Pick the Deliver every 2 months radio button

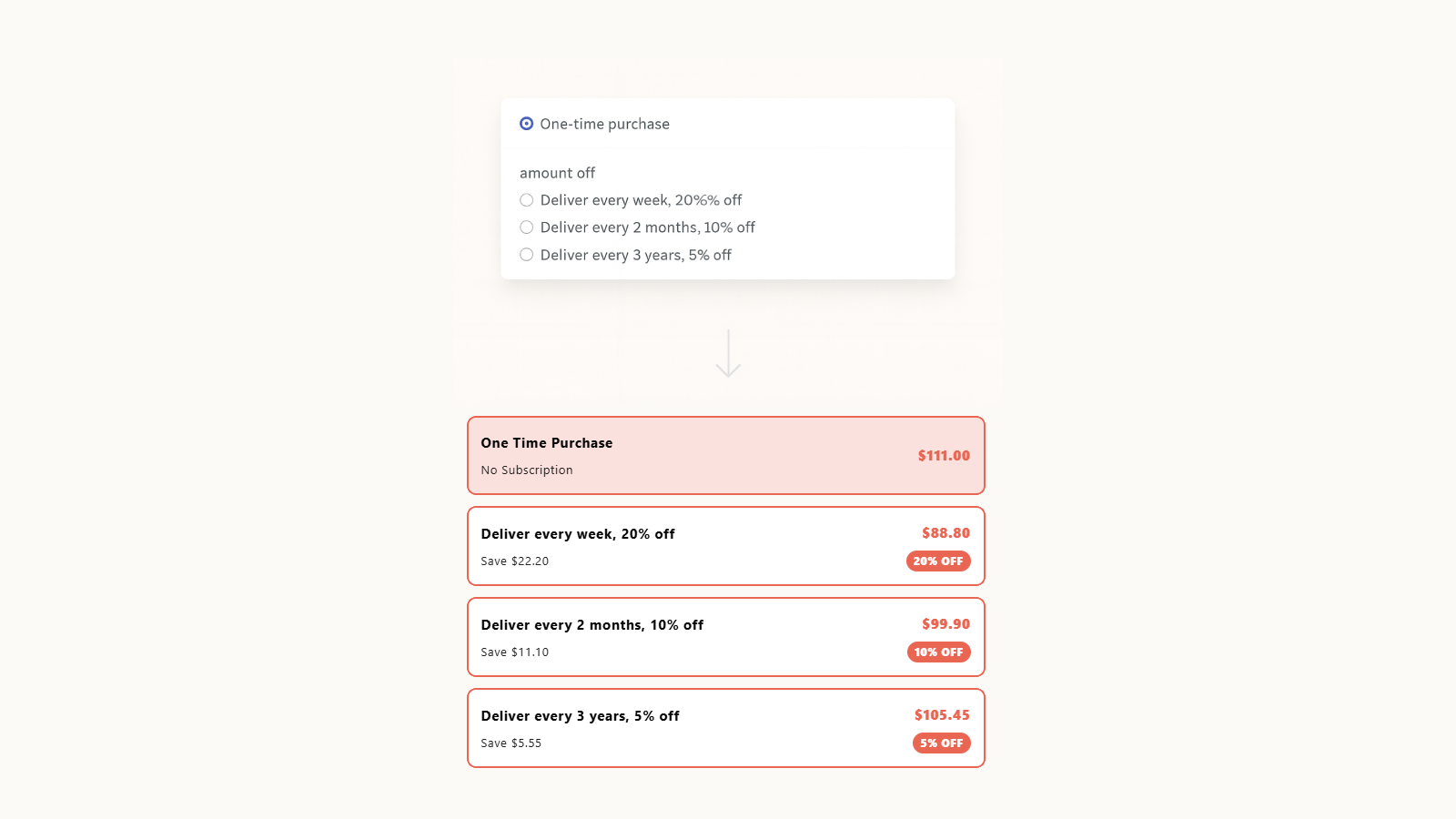click(x=527, y=227)
